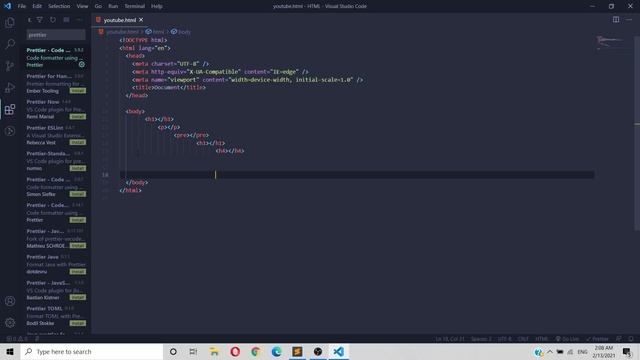
Task: Click the clear extensions search results icon
Action: pos(66,20)
